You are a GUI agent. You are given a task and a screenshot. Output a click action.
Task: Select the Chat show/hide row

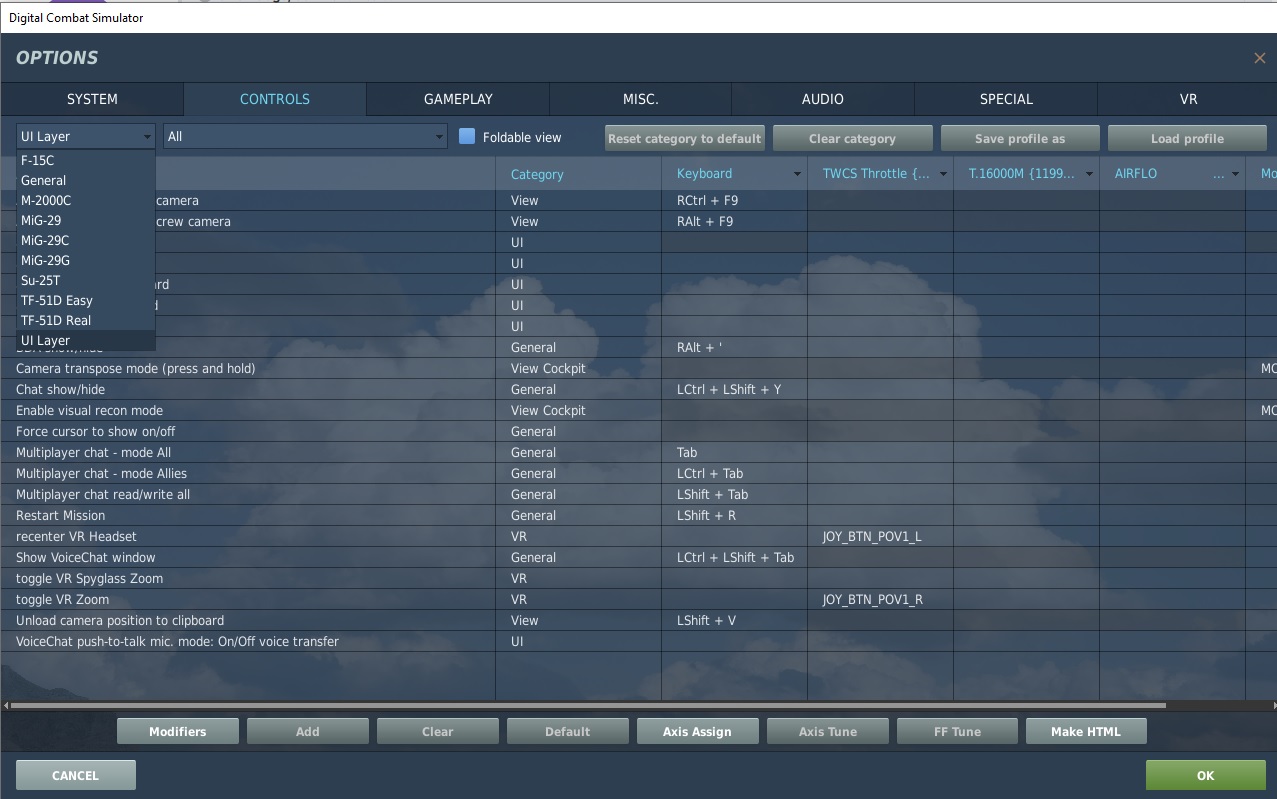point(638,389)
